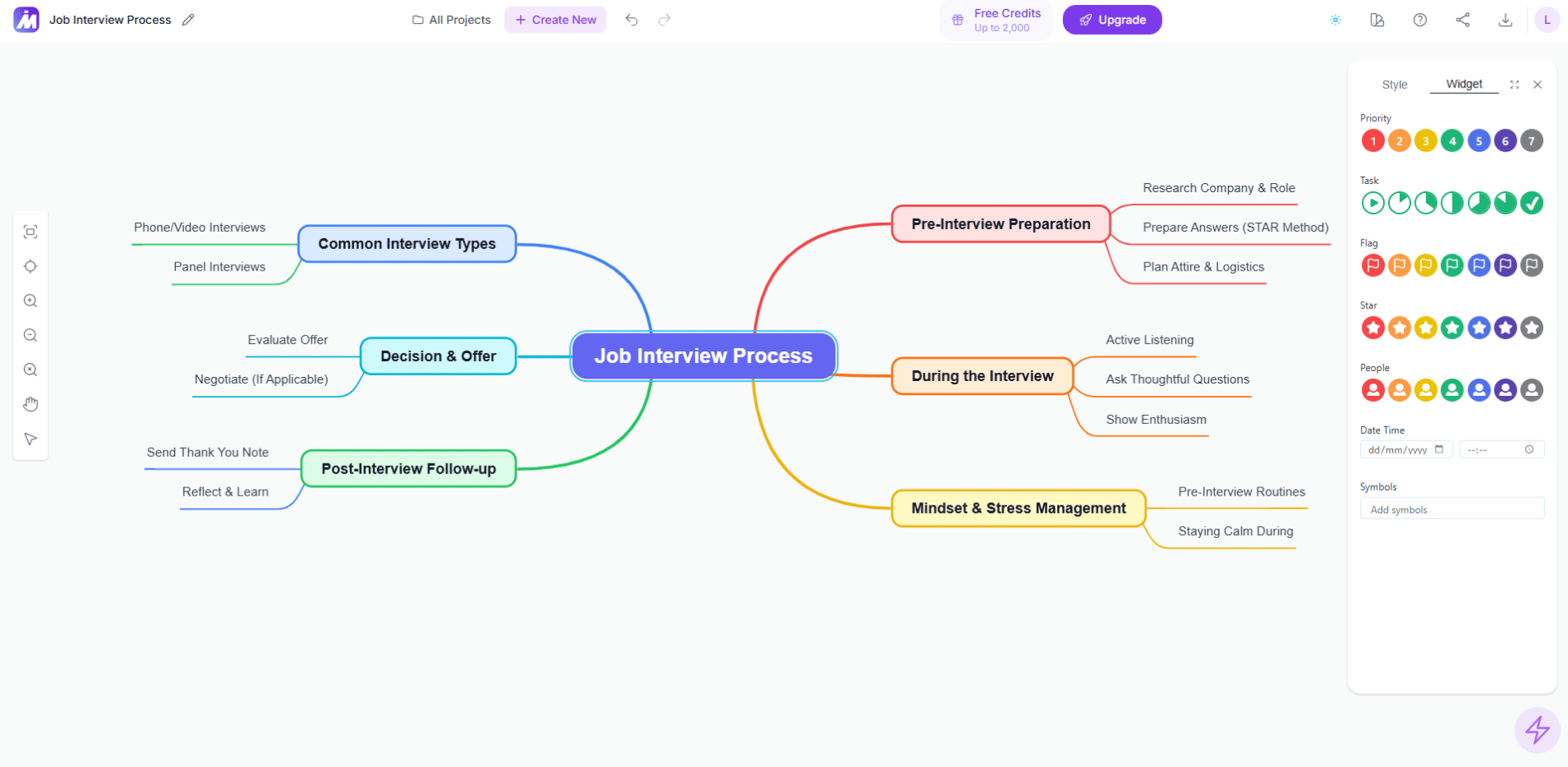Click inside the Add symbols input field
1568x767 pixels.
[x=1452, y=508]
